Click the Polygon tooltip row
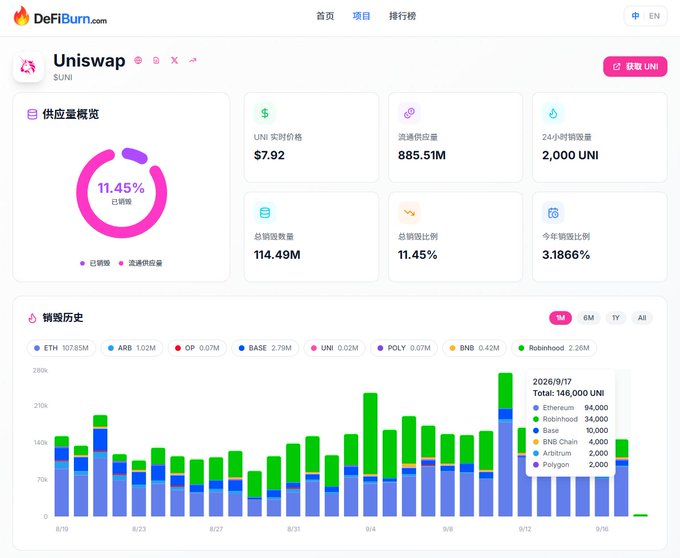Image resolution: width=680 pixels, height=558 pixels. tap(570, 464)
